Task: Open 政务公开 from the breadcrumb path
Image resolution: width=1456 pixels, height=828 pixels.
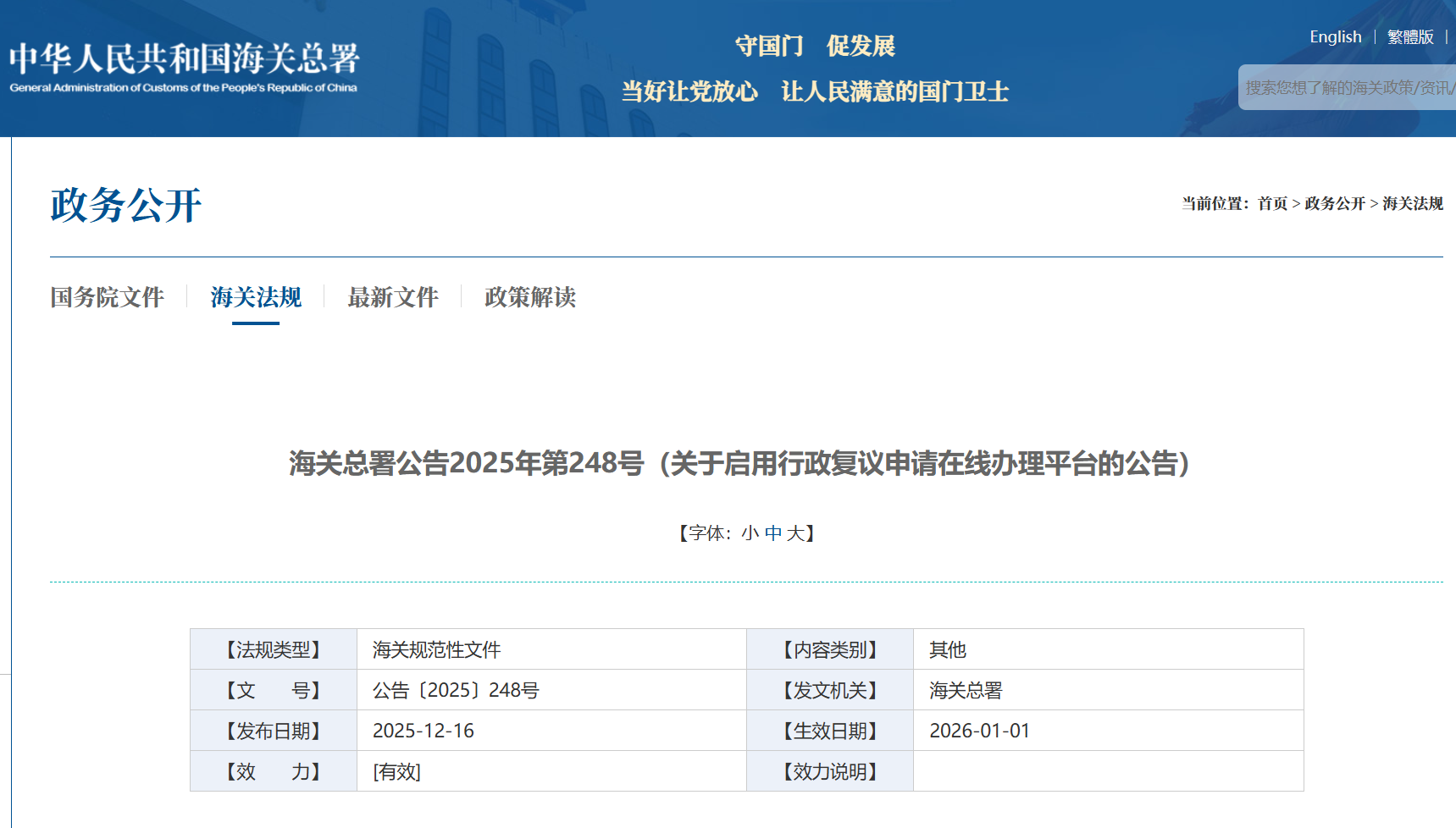Action: (1334, 203)
